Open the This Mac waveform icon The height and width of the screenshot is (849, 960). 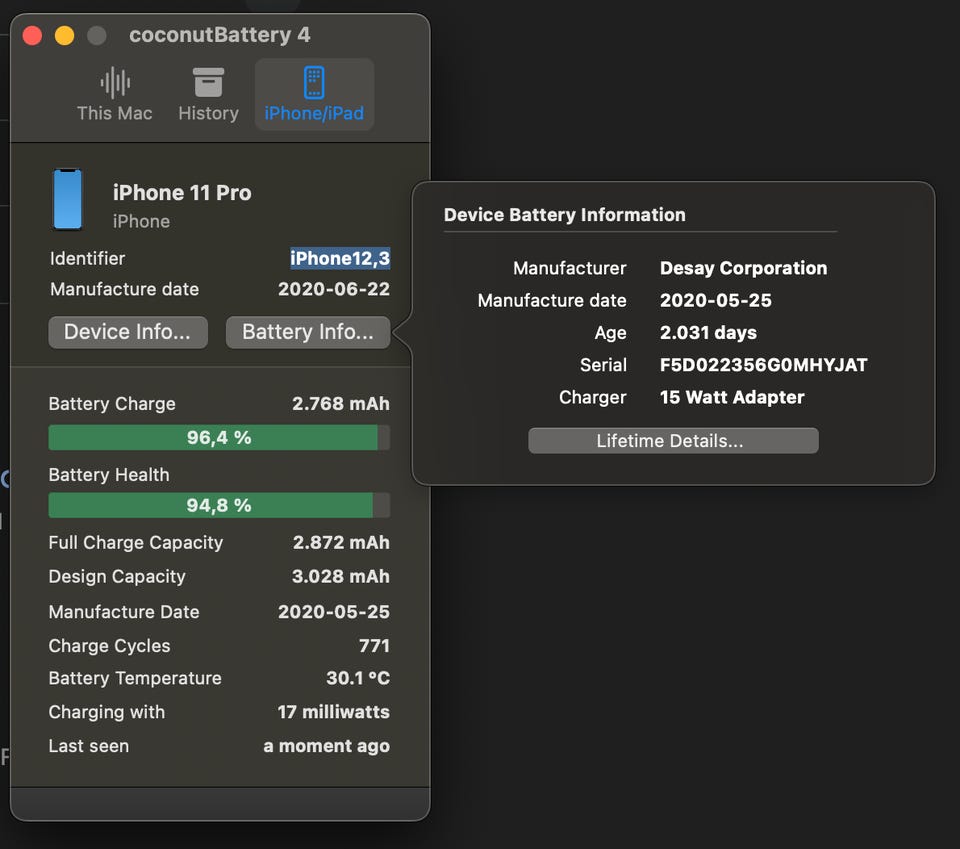[x=114, y=83]
